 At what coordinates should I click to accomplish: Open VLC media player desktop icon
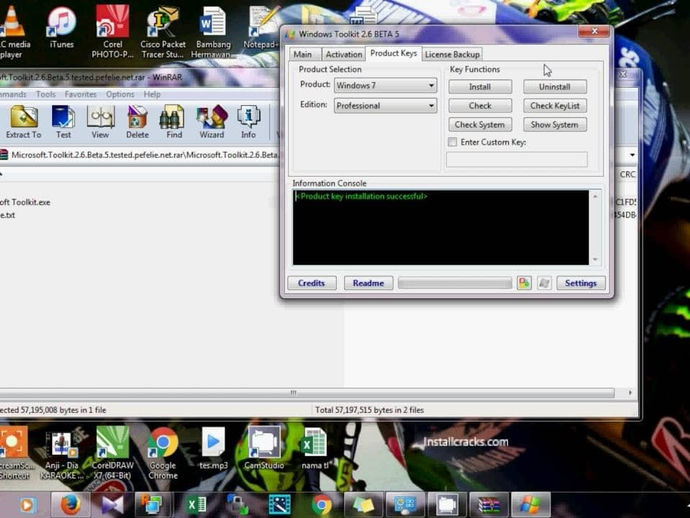(x=13, y=32)
